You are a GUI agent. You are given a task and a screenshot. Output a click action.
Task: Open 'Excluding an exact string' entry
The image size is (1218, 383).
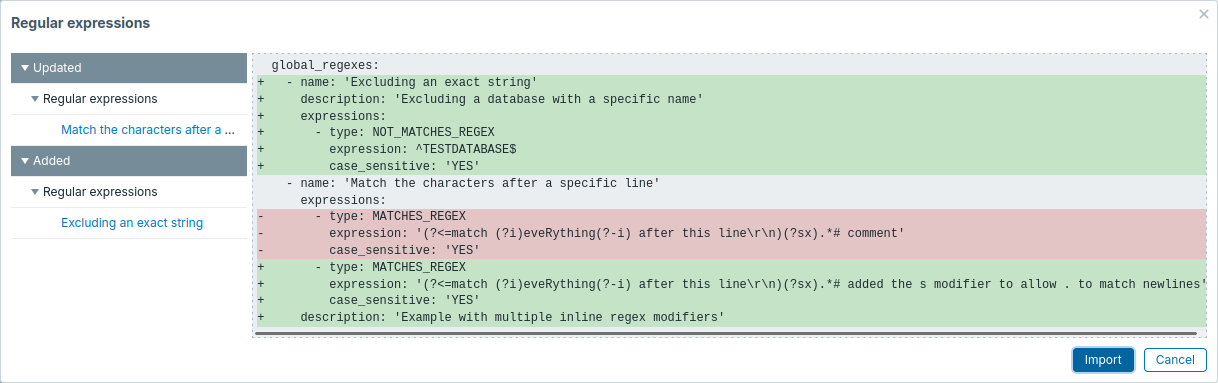132,223
